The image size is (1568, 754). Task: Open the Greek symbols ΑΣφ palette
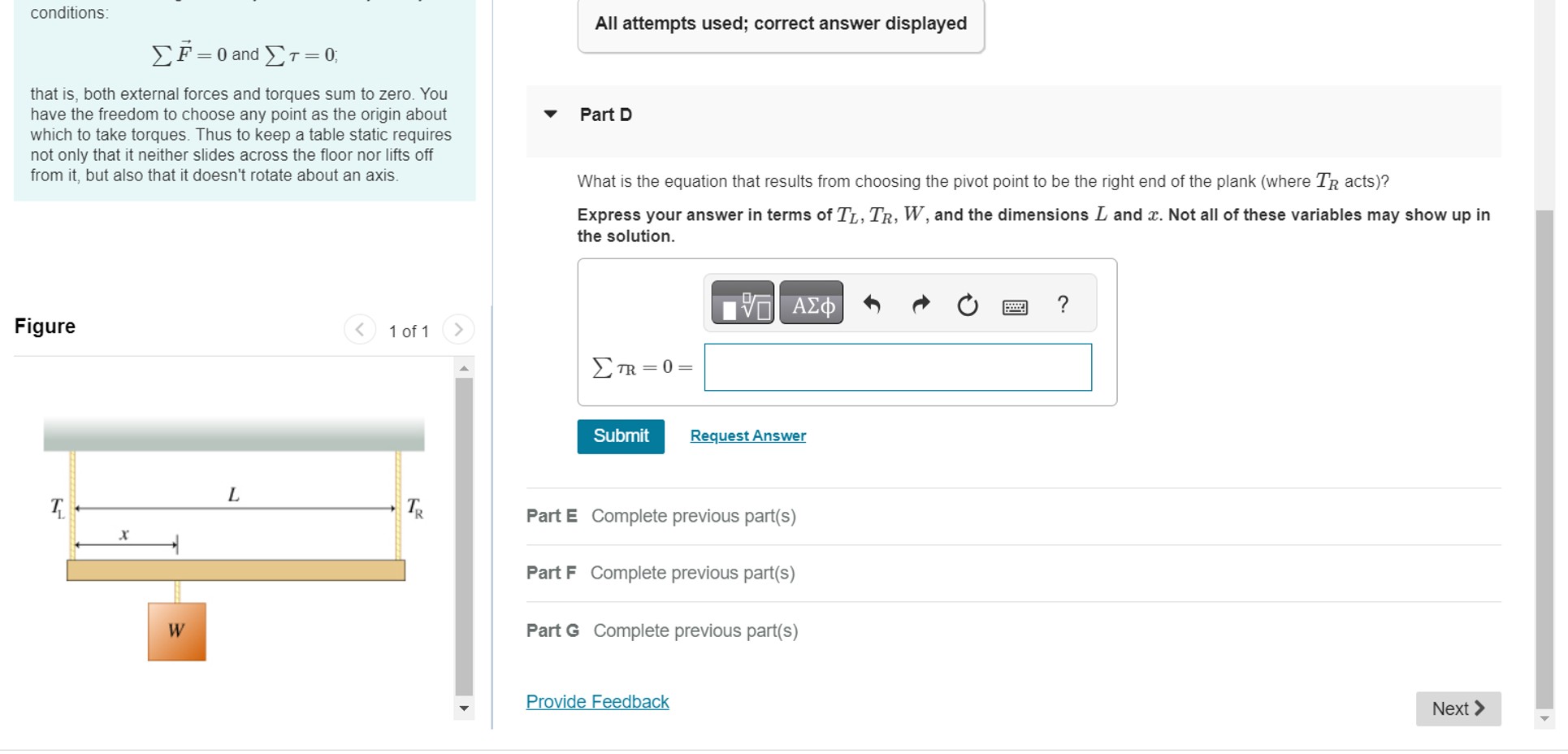tap(810, 303)
